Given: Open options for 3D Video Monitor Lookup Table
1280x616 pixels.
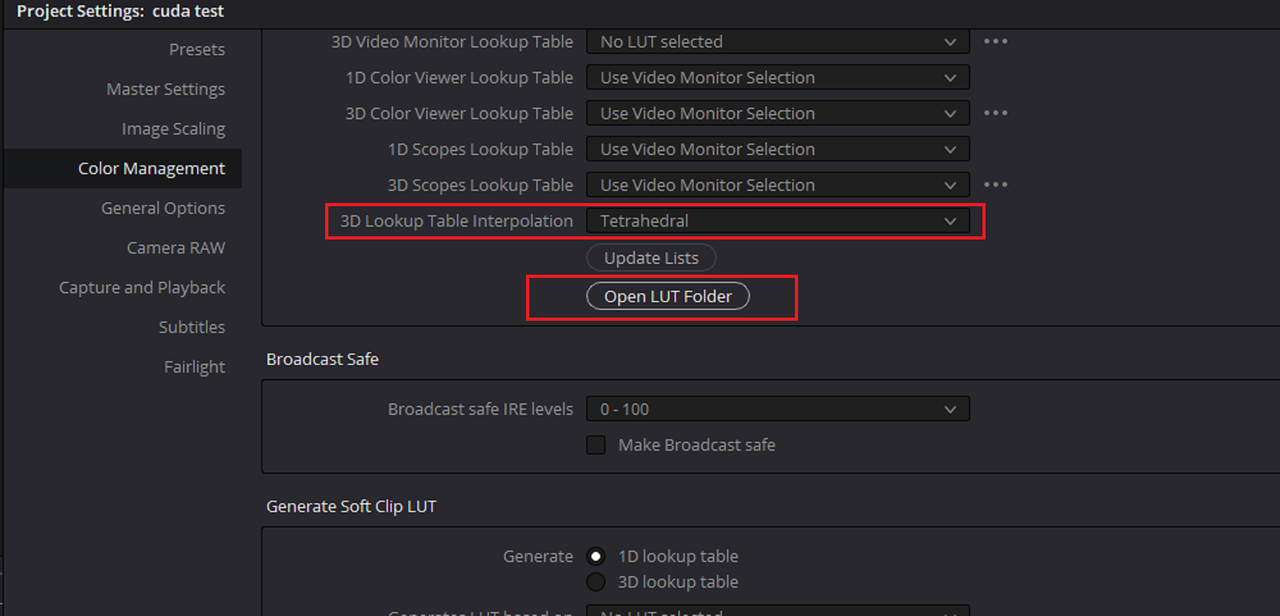Looking at the screenshot, I should pyautogui.click(x=995, y=42).
